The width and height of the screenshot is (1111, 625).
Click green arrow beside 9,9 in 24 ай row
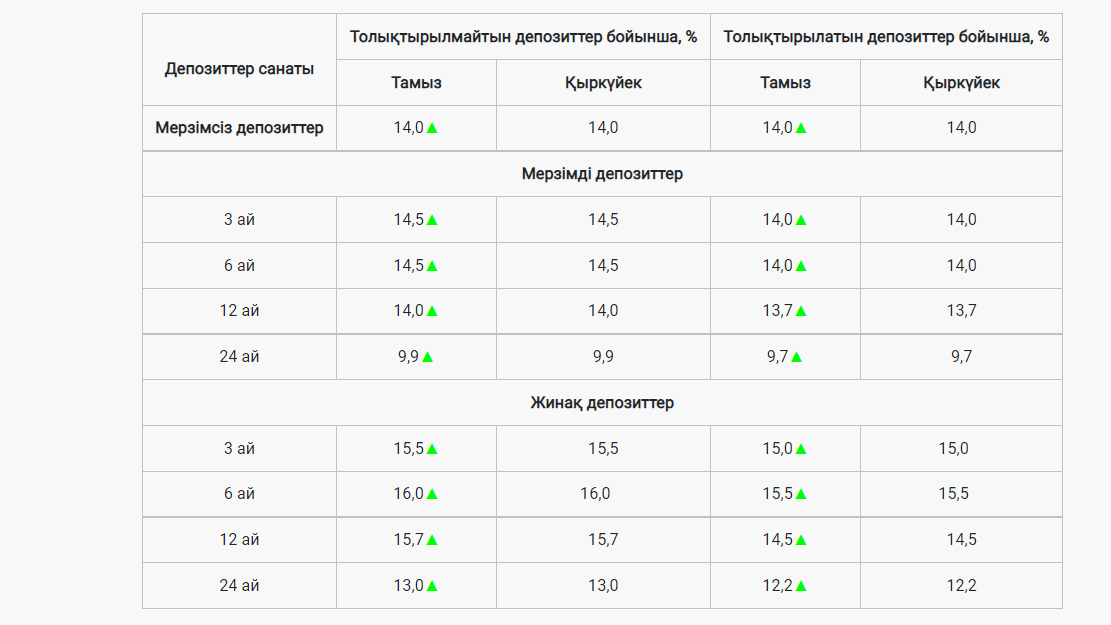427,357
